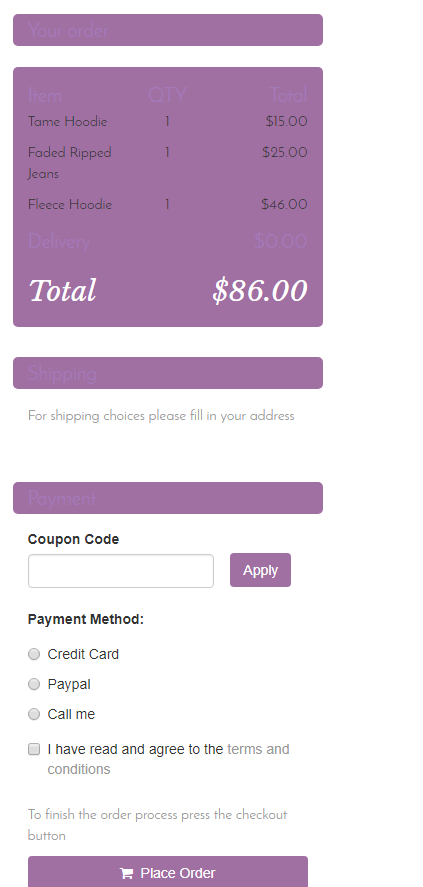Select the Credit Card payment option

tap(34, 654)
